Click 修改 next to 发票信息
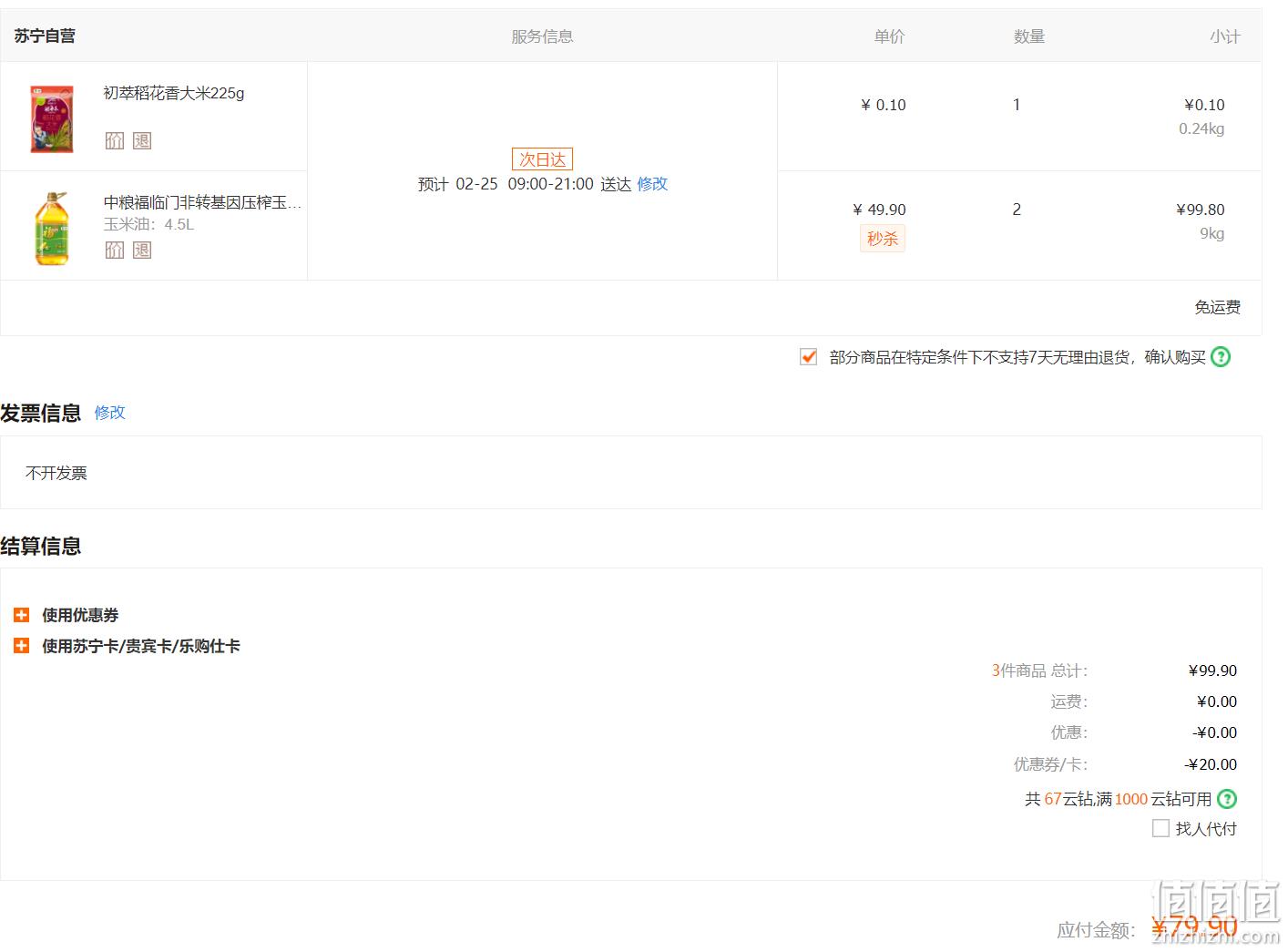Viewport: 1288px width, 952px height. 109,413
